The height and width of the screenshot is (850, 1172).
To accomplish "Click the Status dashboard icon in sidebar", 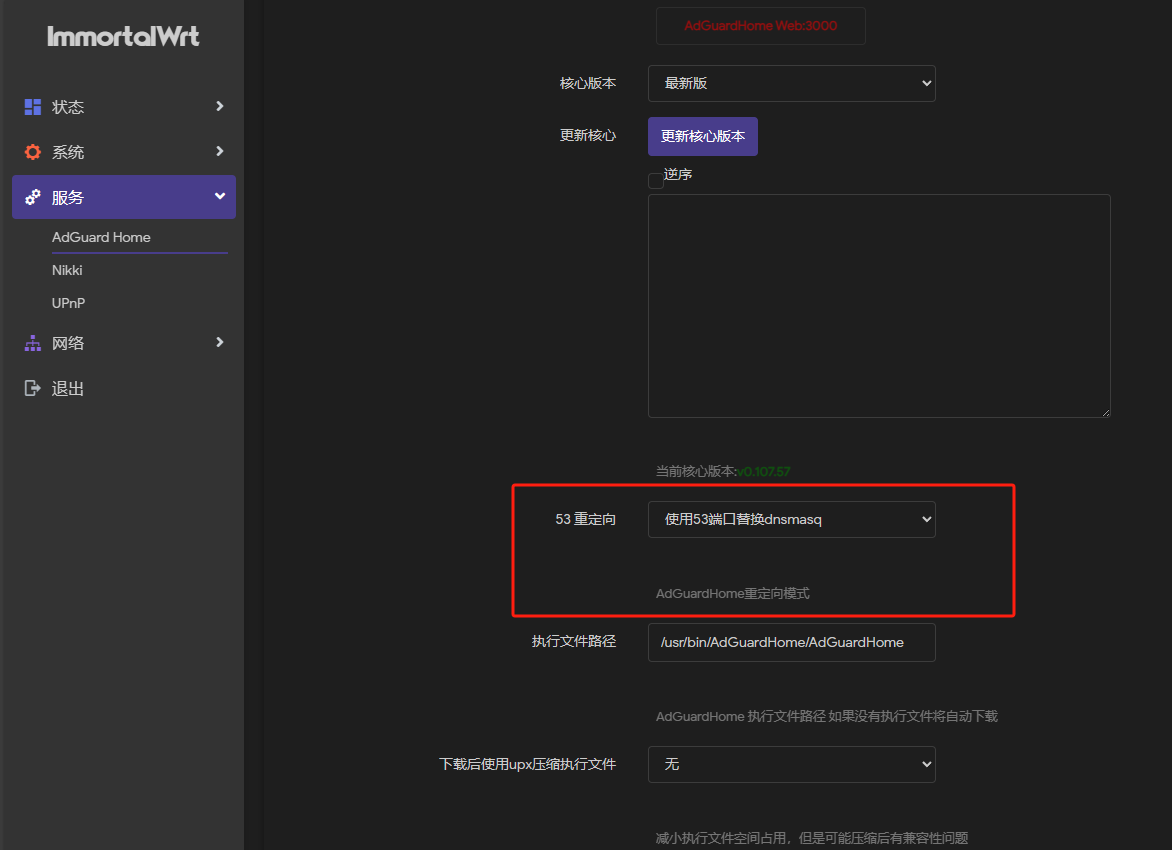I will point(33,107).
